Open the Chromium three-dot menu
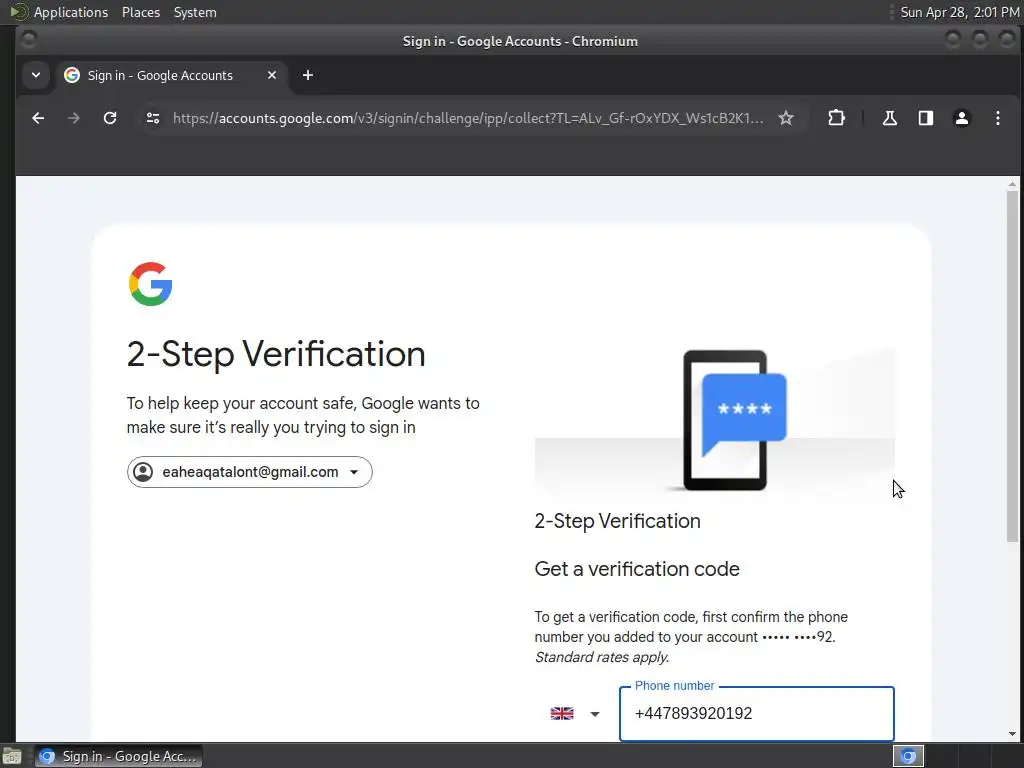Image resolution: width=1024 pixels, height=768 pixels. point(997,118)
